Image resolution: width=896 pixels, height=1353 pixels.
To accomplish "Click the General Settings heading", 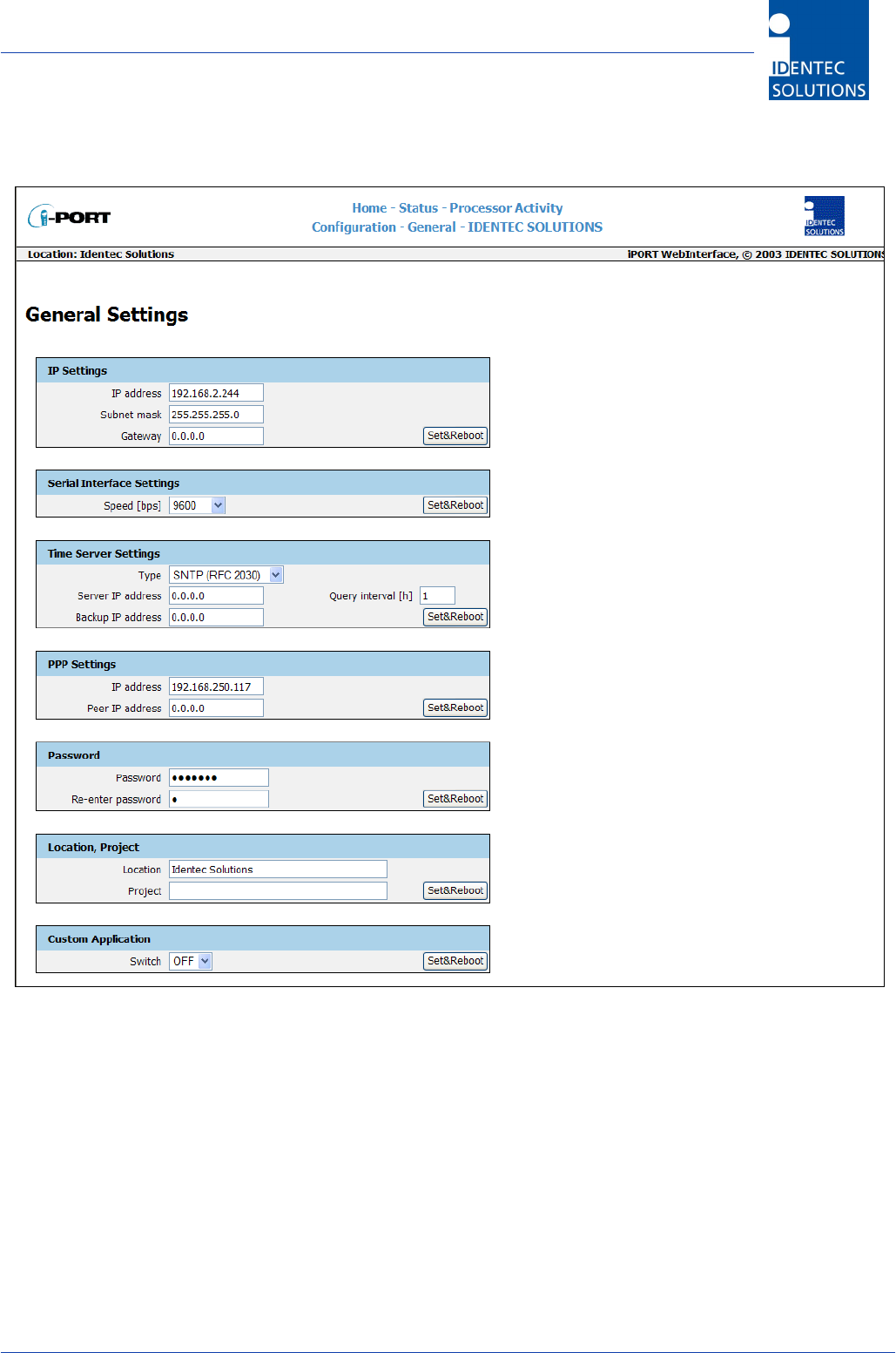I will pos(107,315).
